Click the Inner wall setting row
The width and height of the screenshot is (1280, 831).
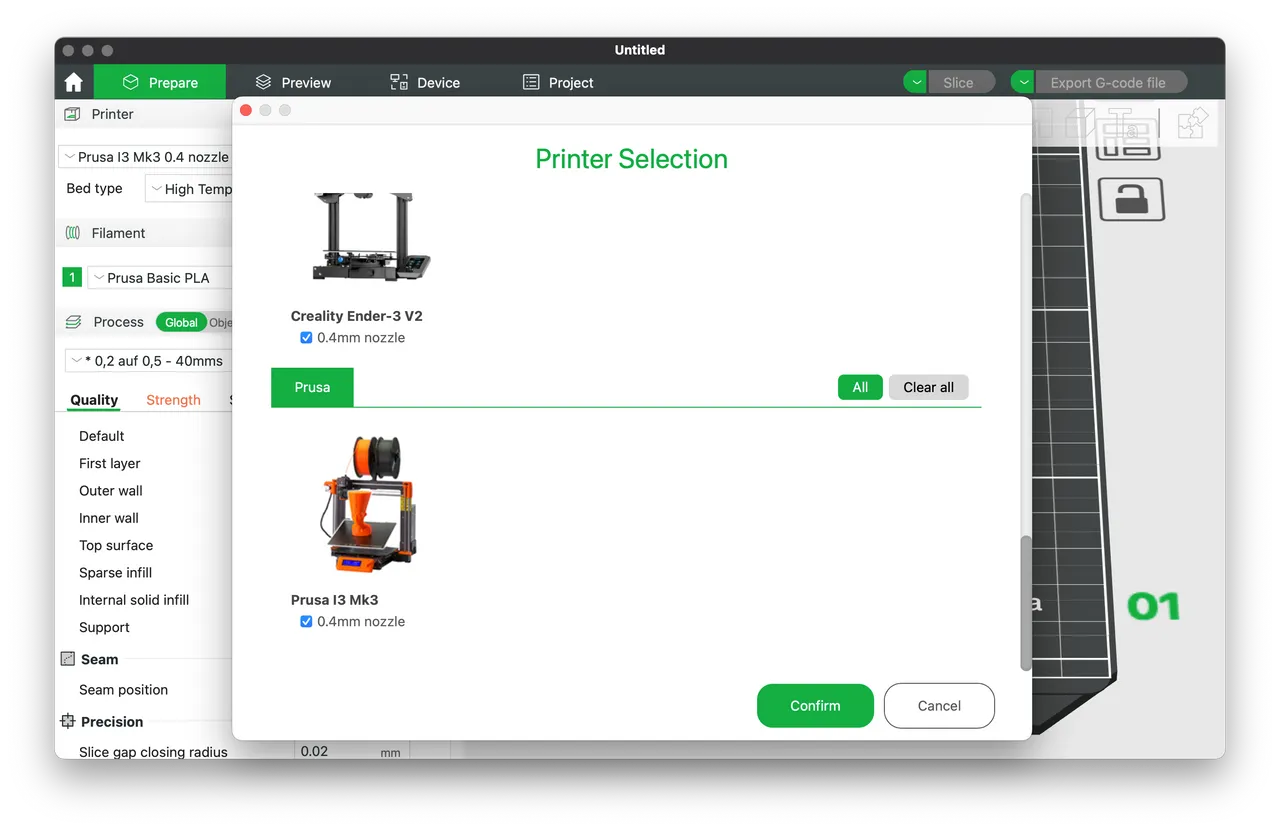[x=109, y=518]
